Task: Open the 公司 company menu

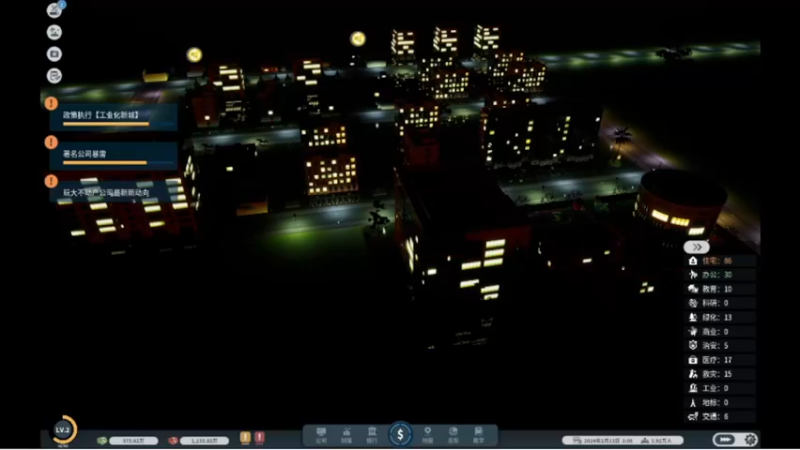Action: 321,435
